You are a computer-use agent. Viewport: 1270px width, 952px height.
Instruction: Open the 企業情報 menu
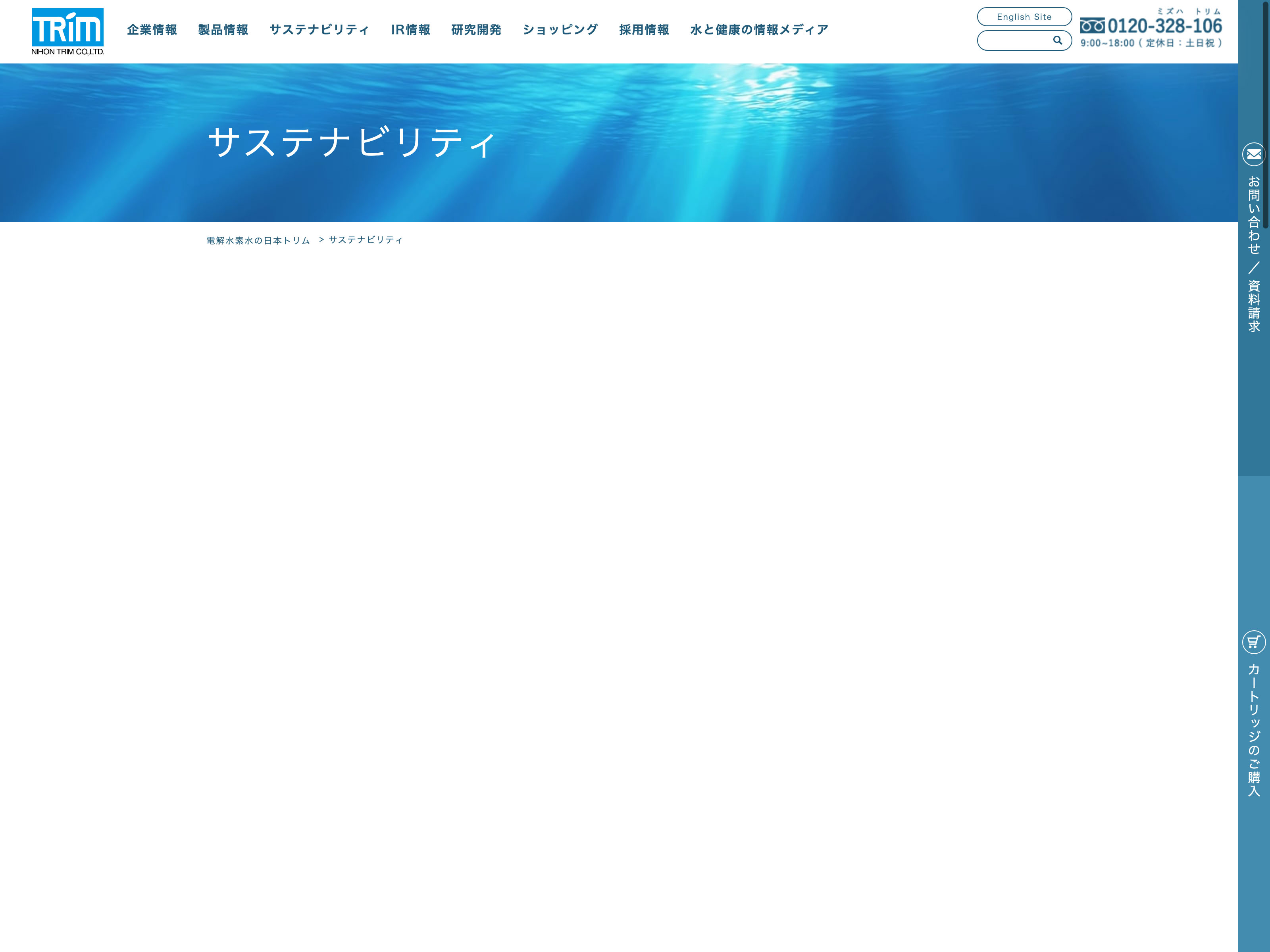point(152,30)
